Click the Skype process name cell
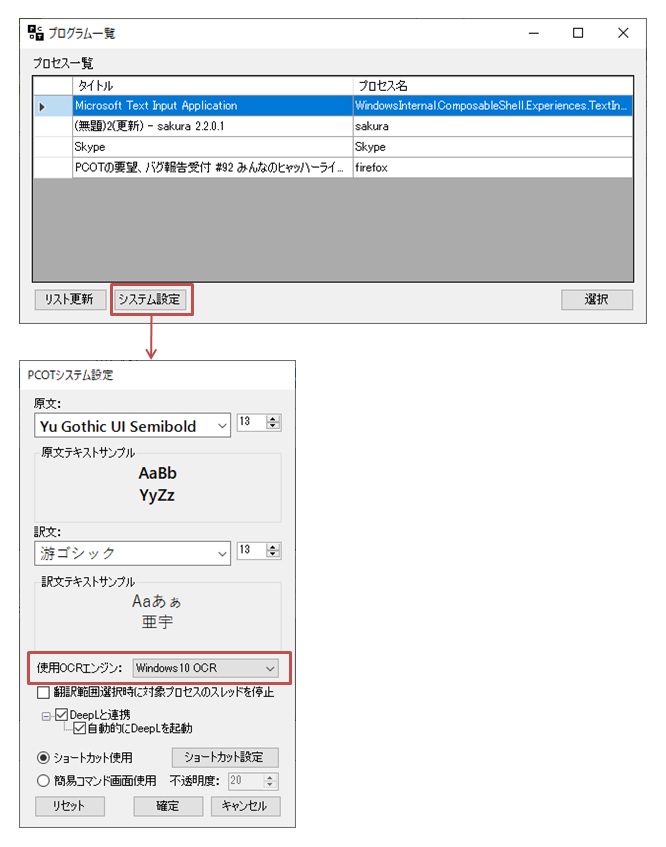The width and height of the screenshot is (666, 847). pos(493,147)
